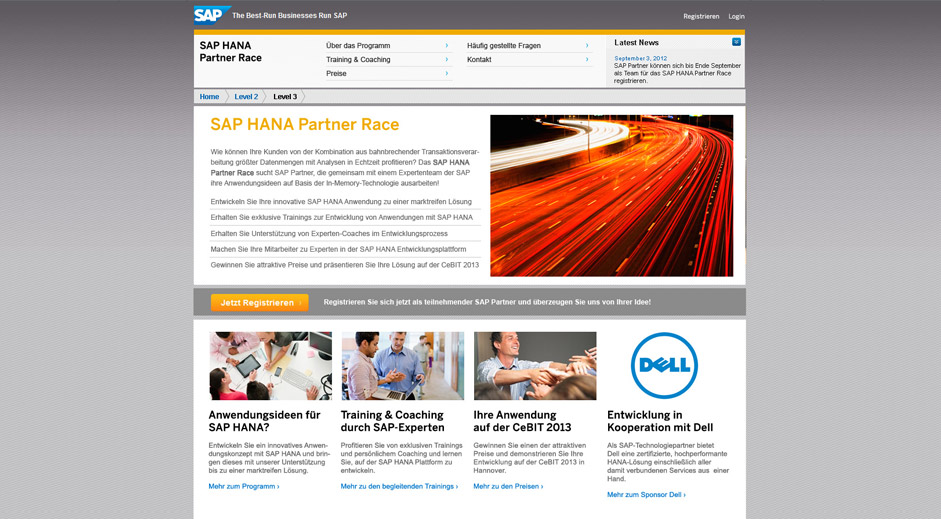The height and width of the screenshot is (519, 941).
Task: Select Level 3 breadcrumb
Action: click(285, 97)
